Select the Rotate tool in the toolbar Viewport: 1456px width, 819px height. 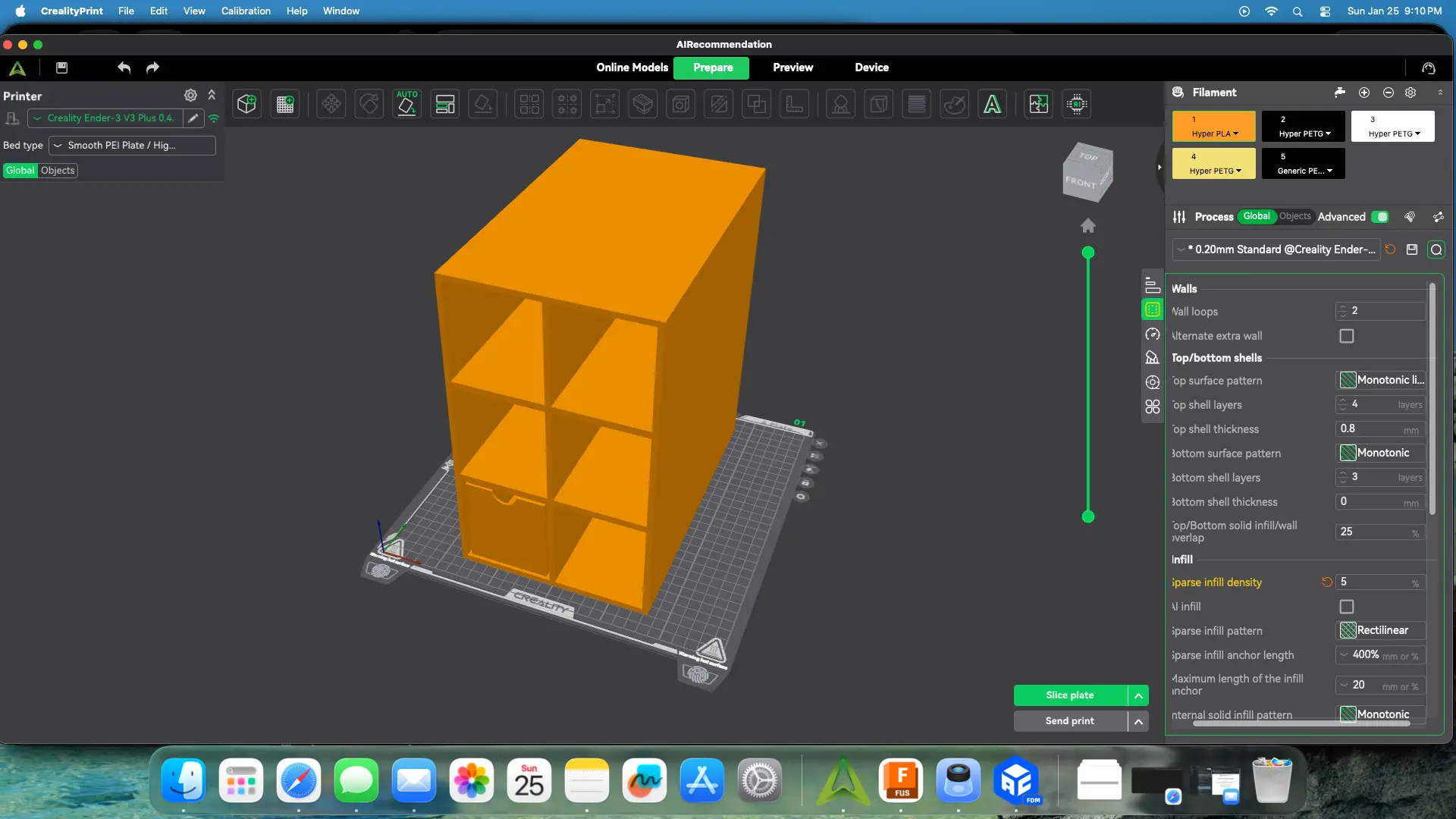[369, 104]
